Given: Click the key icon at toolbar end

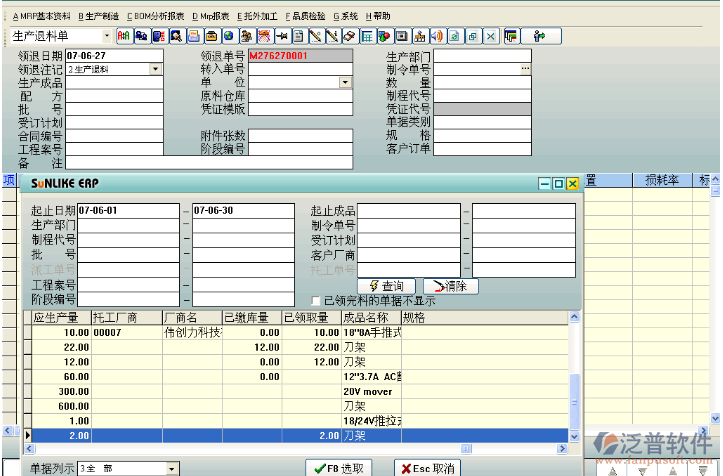Looking at the screenshot, I should (x=539, y=36).
